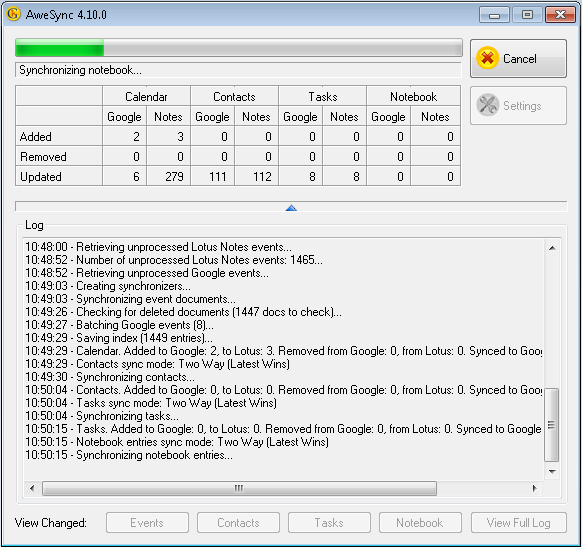Image resolution: width=582 pixels, height=547 pixels.
Task: Click the Added row label
Action: (x=36, y=137)
